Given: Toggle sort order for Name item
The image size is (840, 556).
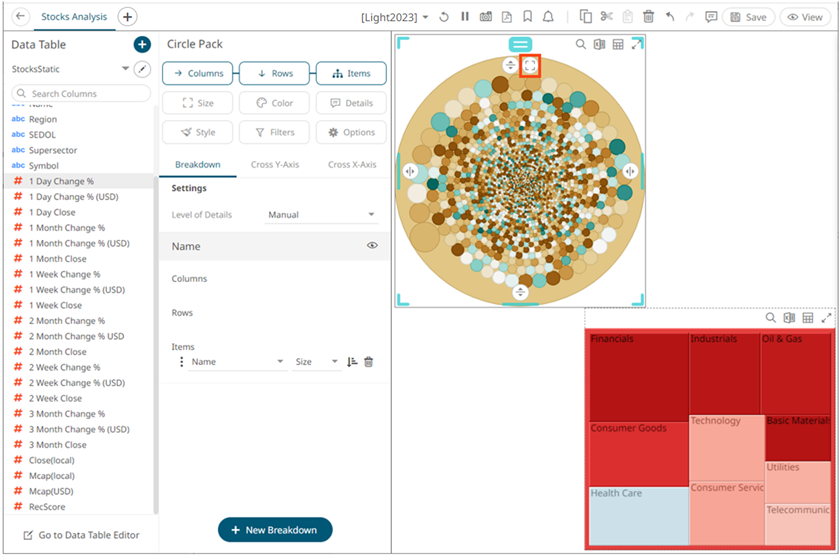Looking at the screenshot, I should pos(352,362).
